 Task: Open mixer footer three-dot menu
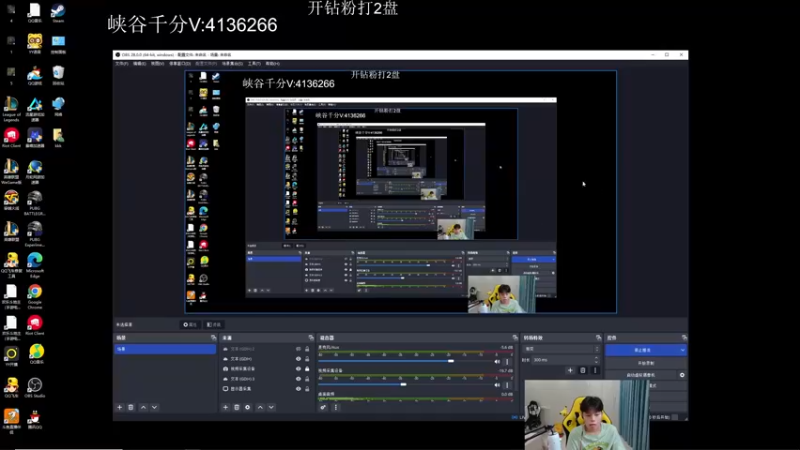tap(335, 407)
